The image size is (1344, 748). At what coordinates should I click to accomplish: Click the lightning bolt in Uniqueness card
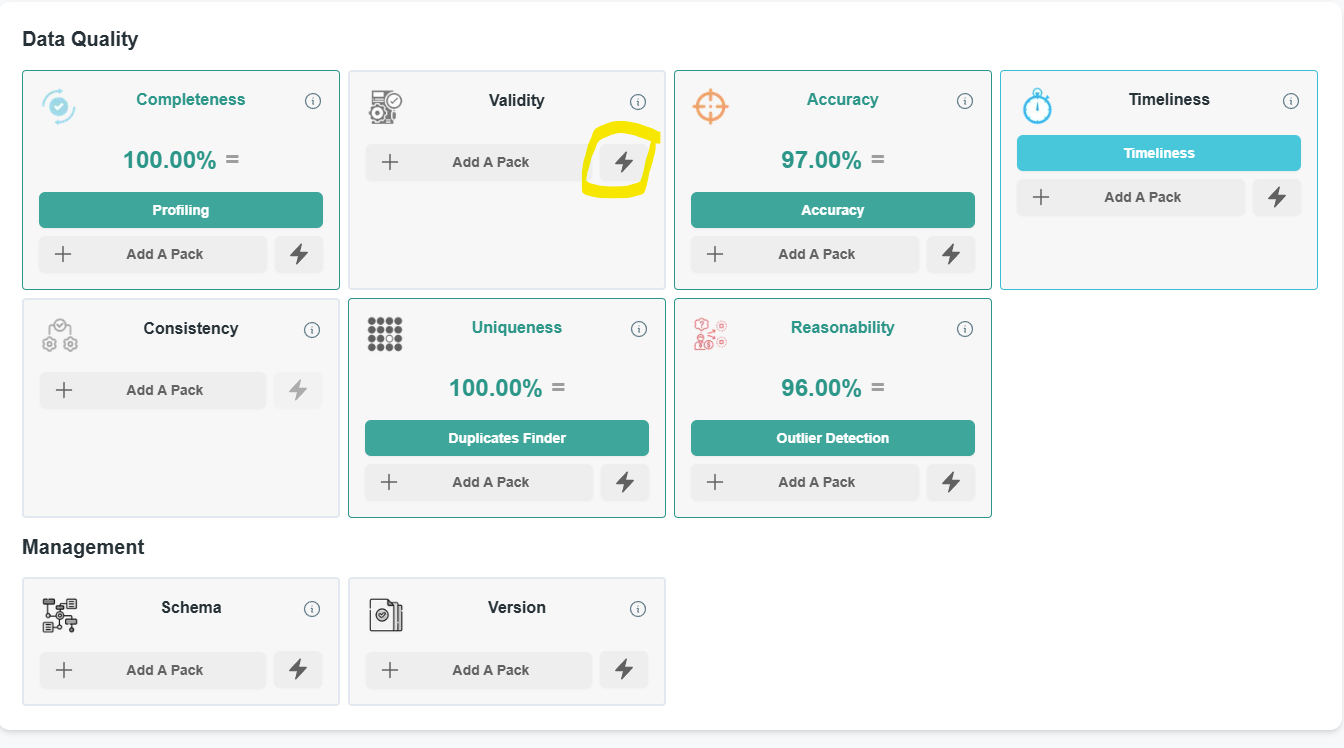click(x=625, y=482)
